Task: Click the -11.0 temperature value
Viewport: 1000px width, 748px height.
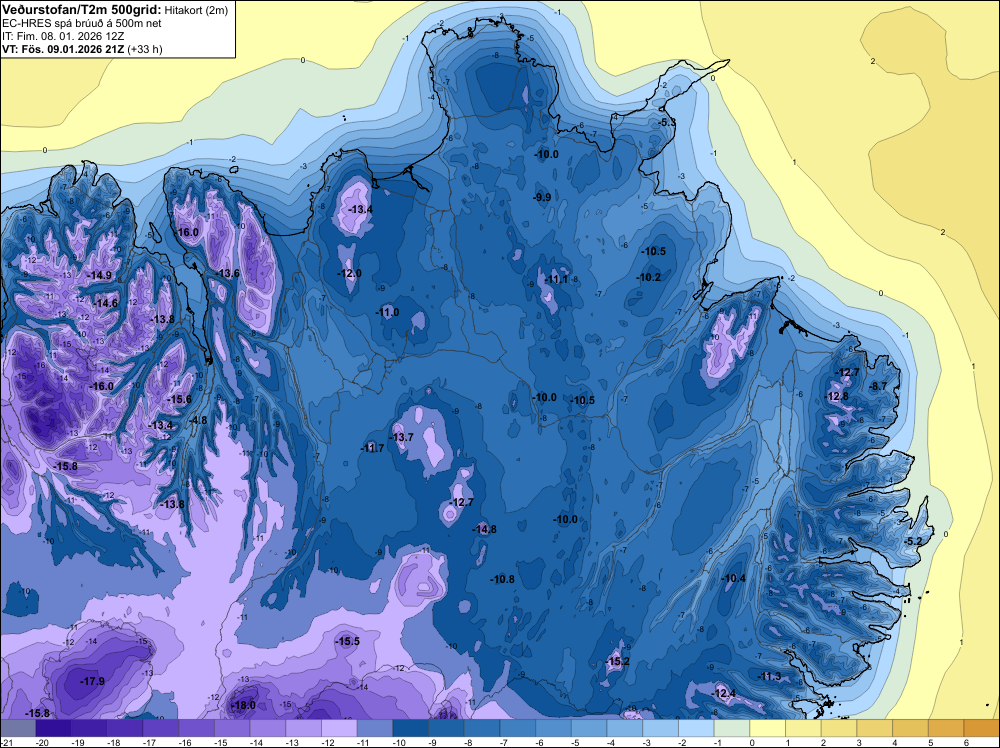Action: [x=387, y=312]
